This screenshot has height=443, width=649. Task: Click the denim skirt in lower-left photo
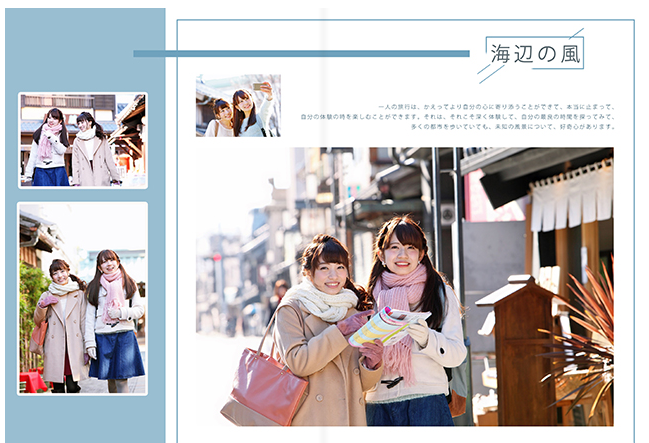[115, 353]
